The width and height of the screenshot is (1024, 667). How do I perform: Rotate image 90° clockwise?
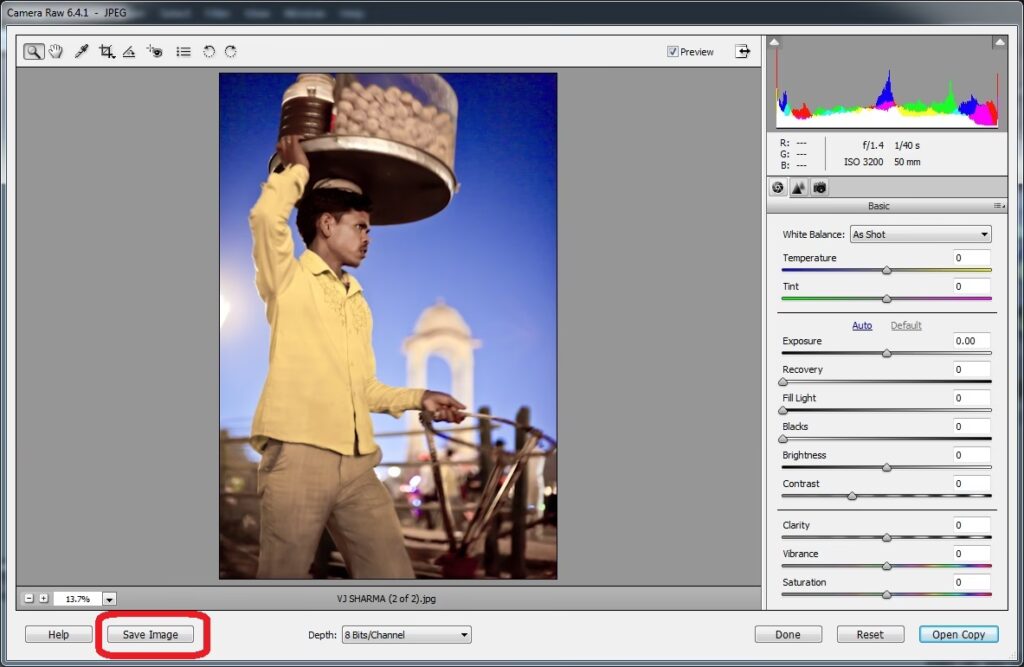231,52
